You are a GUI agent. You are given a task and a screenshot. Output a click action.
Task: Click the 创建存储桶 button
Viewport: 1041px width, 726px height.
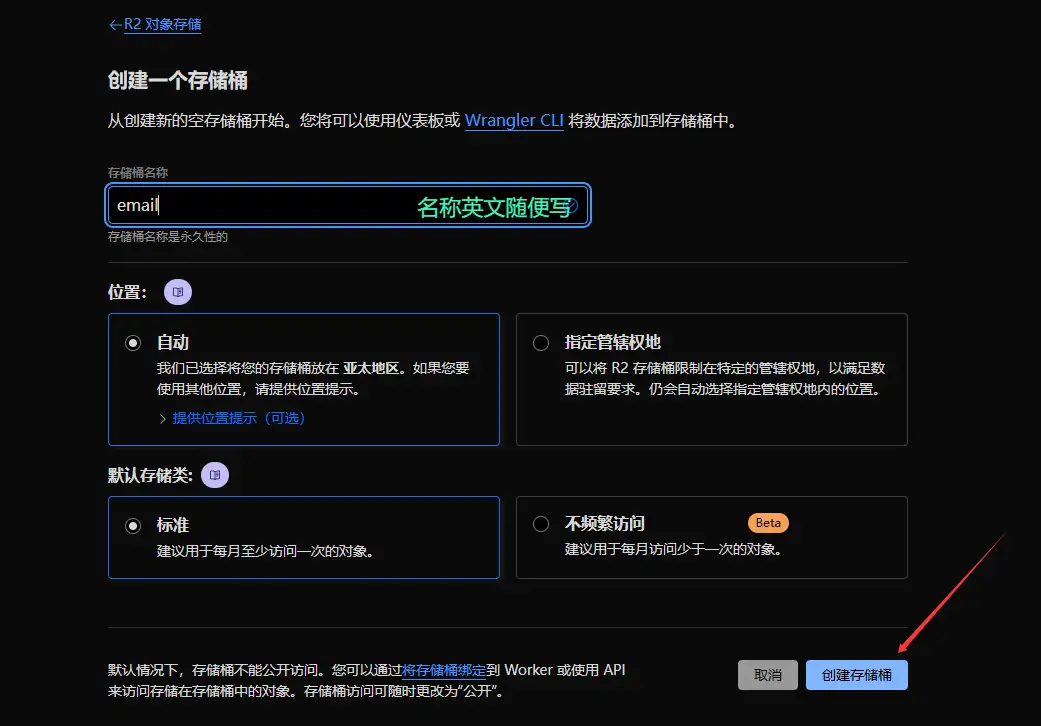(856, 674)
